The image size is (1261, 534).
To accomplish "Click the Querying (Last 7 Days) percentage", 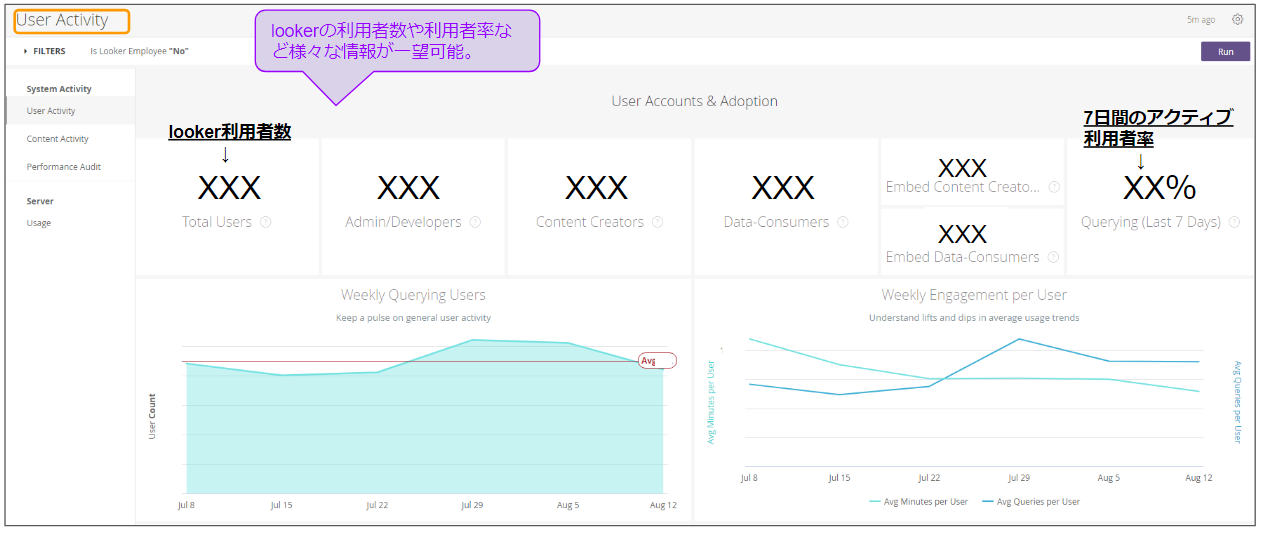I will click(1159, 188).
